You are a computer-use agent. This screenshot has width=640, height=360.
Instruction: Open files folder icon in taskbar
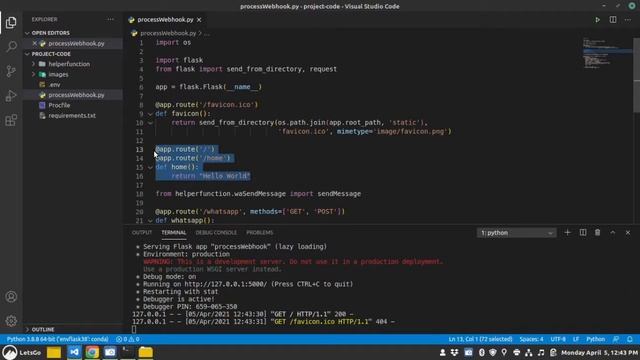pos(145,352)
